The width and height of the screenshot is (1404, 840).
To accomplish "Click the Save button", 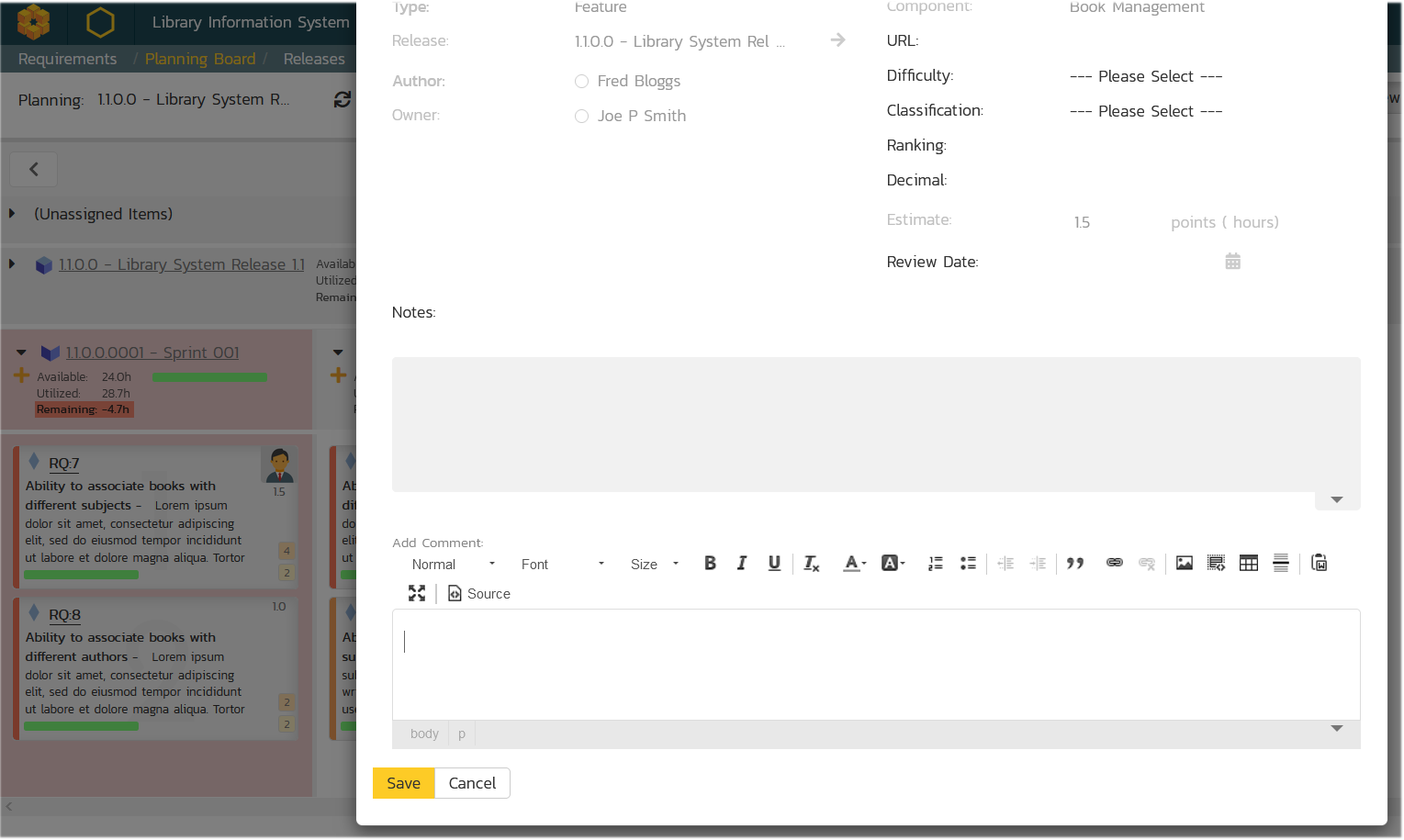I will pyautogui.click(x=403, y=783).
